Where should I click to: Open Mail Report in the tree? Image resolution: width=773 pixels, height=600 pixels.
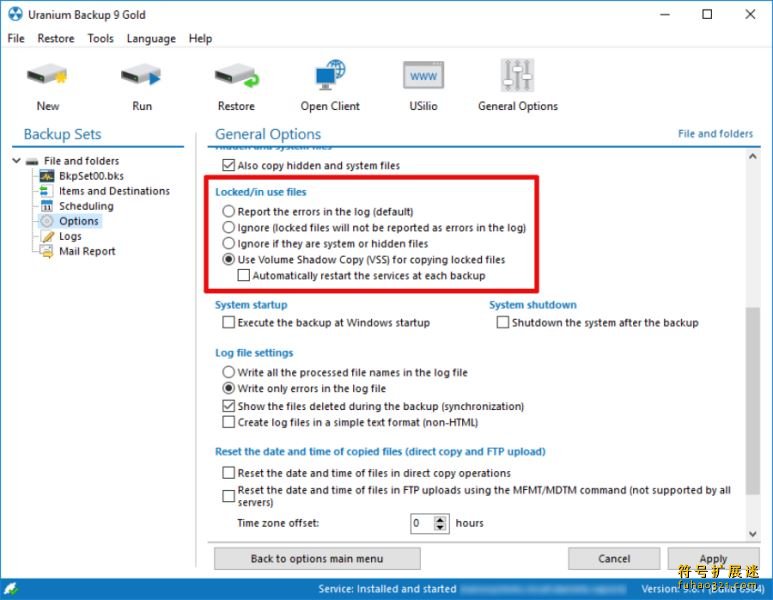coord(87,251)
